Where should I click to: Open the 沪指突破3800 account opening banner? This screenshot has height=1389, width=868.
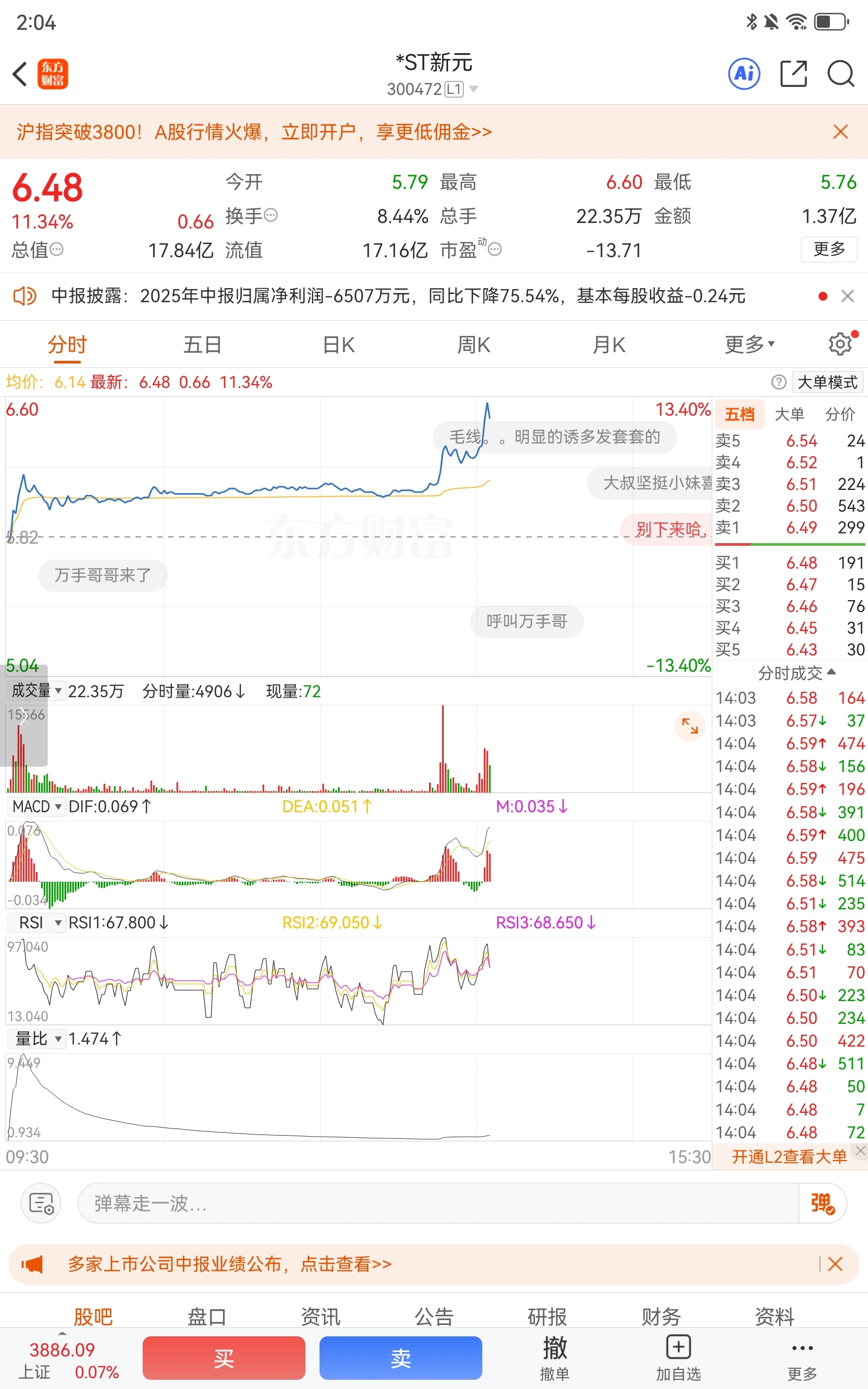[254, 132]
